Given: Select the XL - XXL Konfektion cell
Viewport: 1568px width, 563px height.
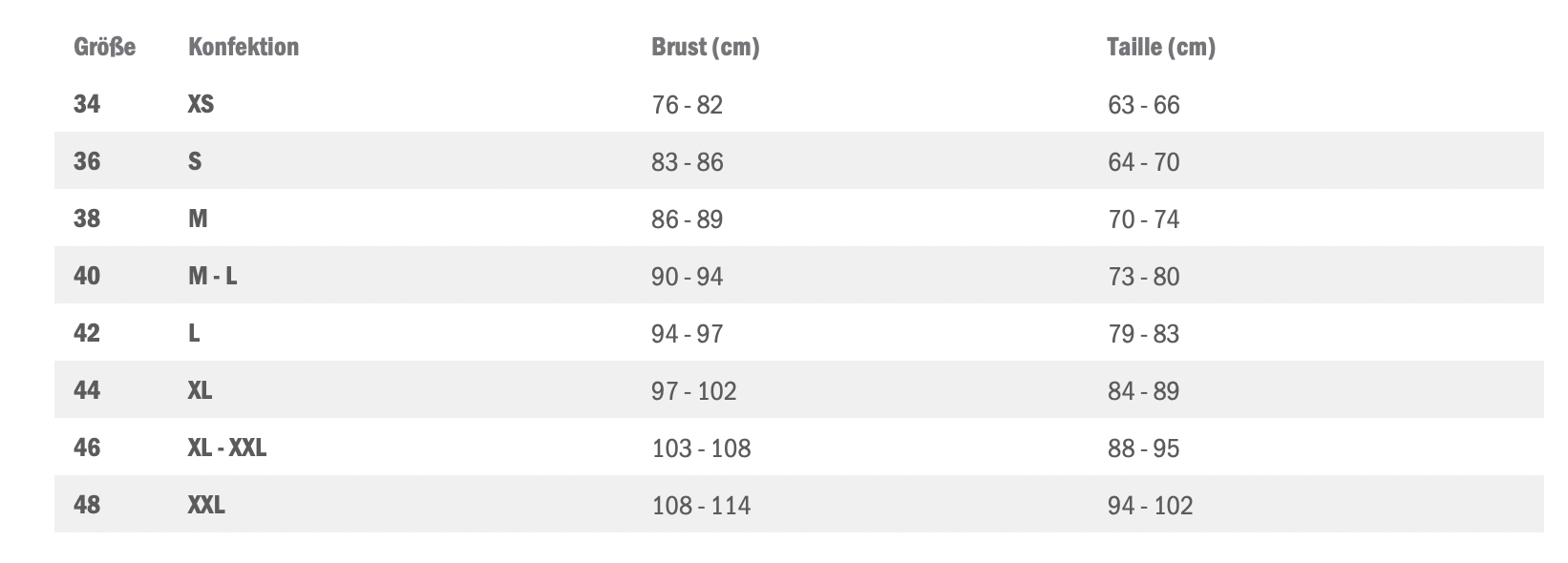Looking at the screenshot, I should coord(226,448).
